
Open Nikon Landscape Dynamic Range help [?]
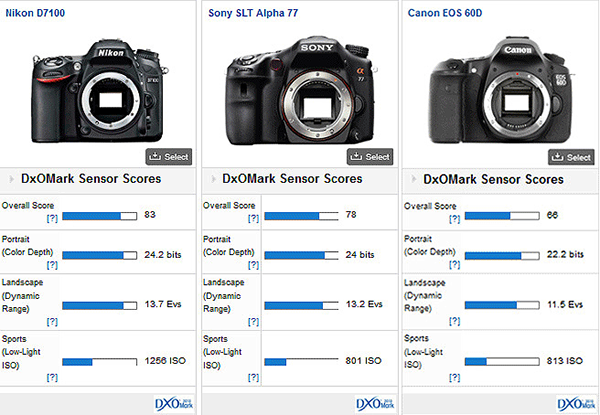point(52,322)
